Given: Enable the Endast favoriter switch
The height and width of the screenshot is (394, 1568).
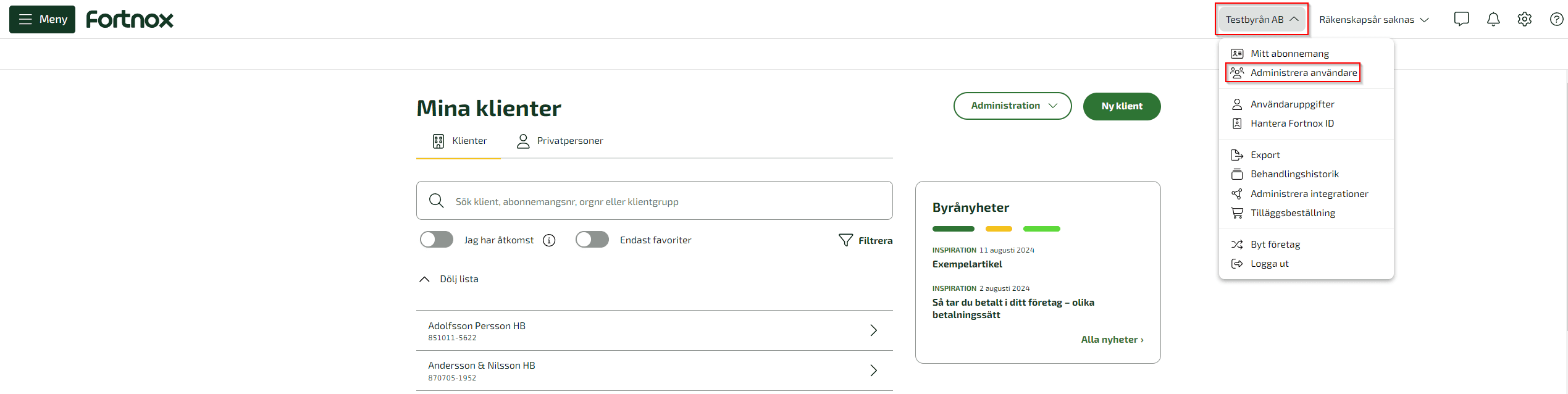Looking at the screenshot, I should pyautogui.click(x=592, y=240).
